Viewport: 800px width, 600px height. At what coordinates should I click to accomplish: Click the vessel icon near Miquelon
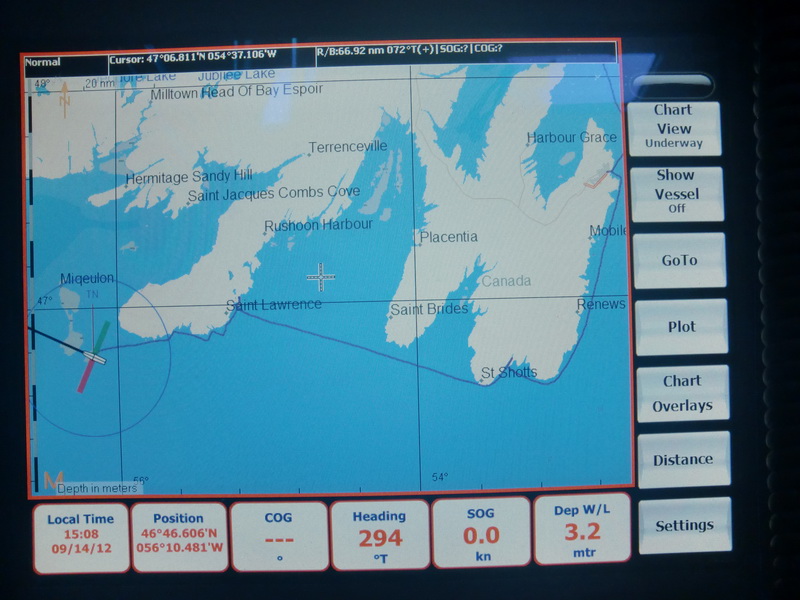click(x=94, y=356)
